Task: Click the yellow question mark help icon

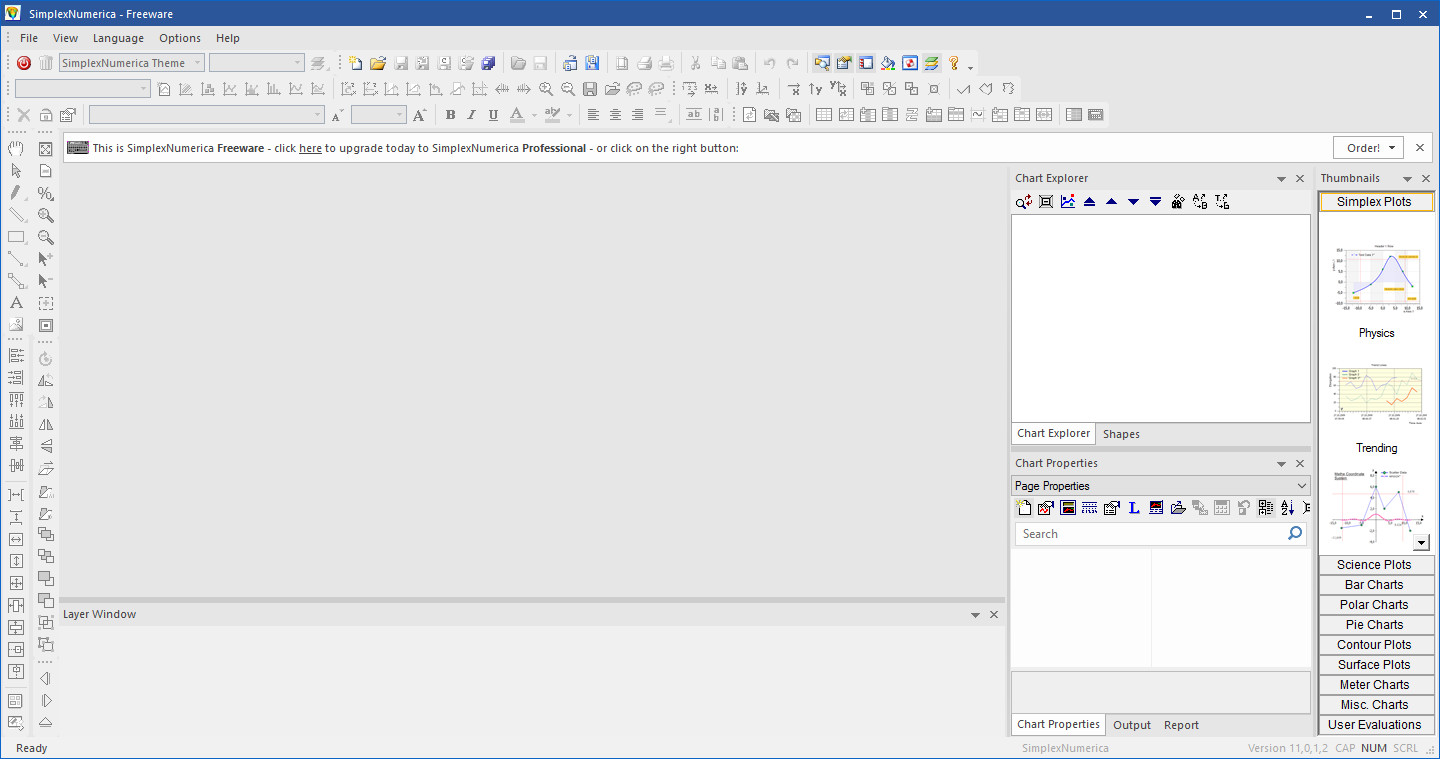Action: click(x=954, y=63)
